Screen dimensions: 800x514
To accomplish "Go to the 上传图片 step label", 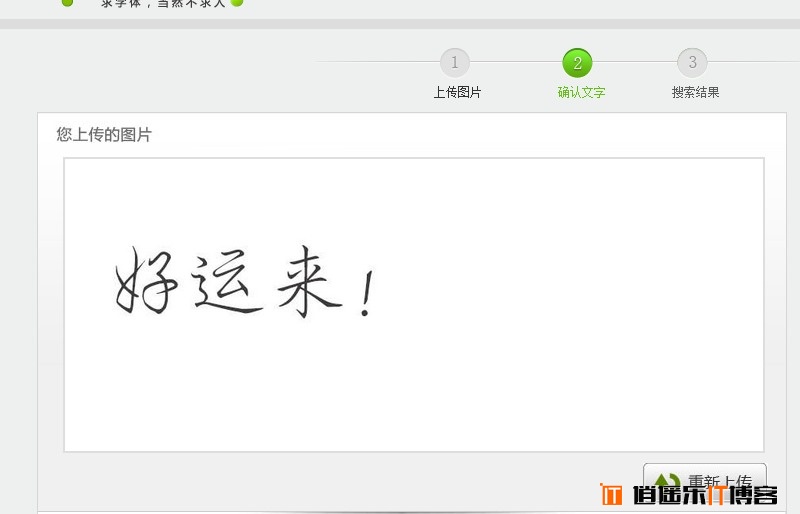I will click(457, 92).
